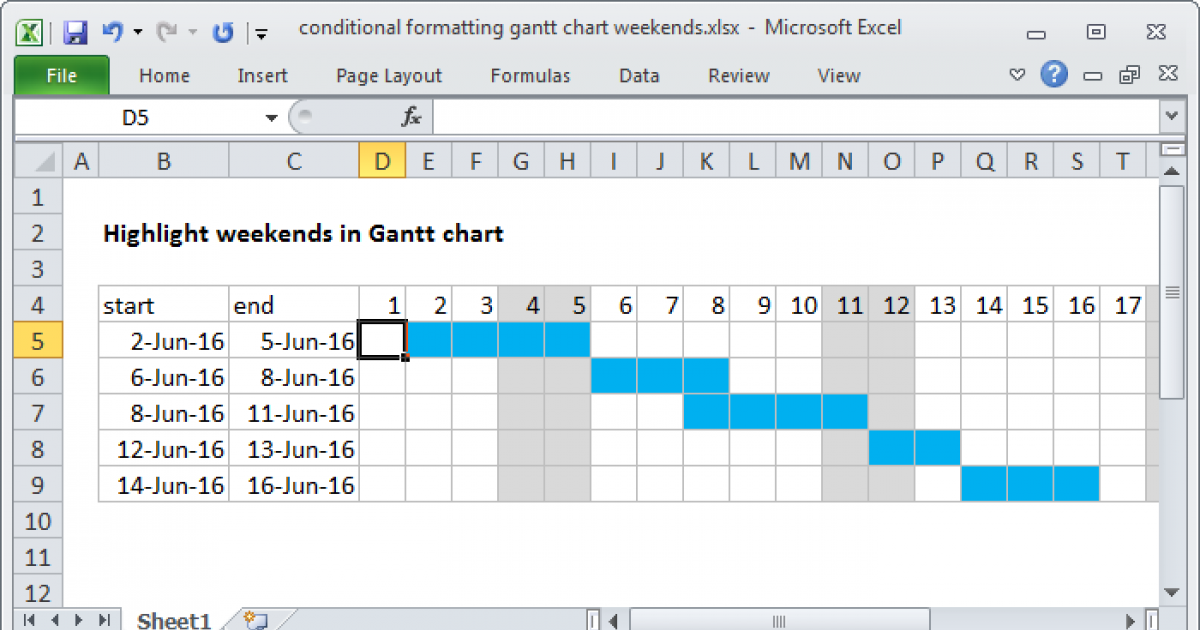Click the Save icon in Quick Access Toolbar
Image resolution: width=1200 pixels, height=630 pixels.
[x=75, y=33]
